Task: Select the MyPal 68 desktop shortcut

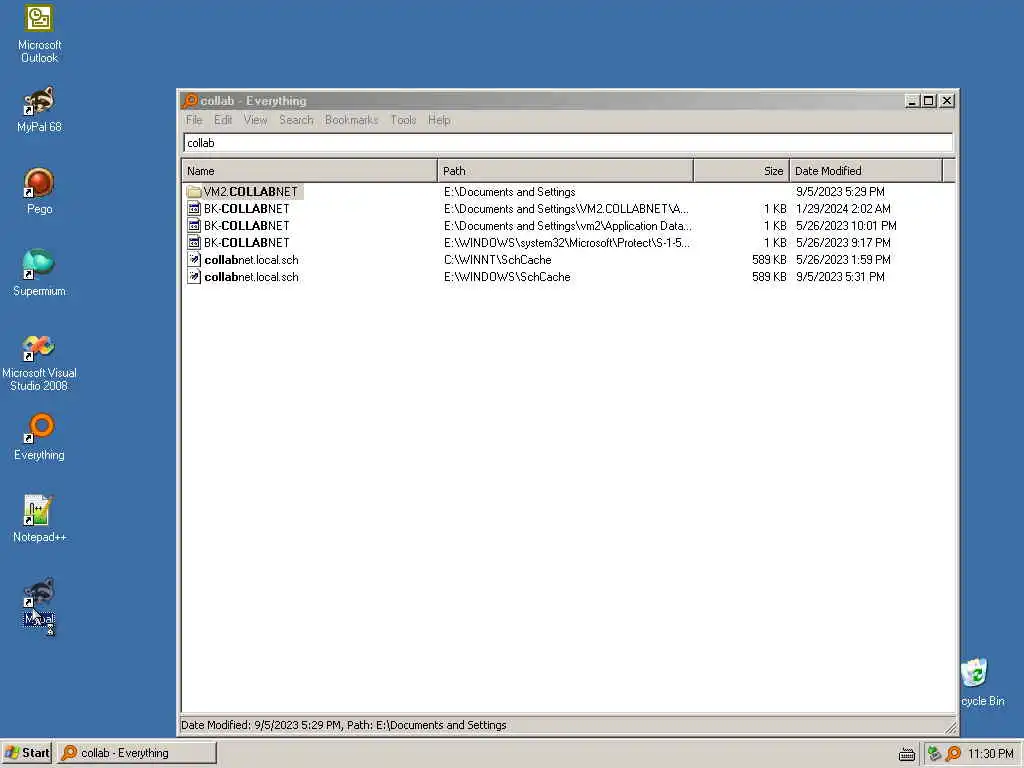Action: click(x=39, y=110)
